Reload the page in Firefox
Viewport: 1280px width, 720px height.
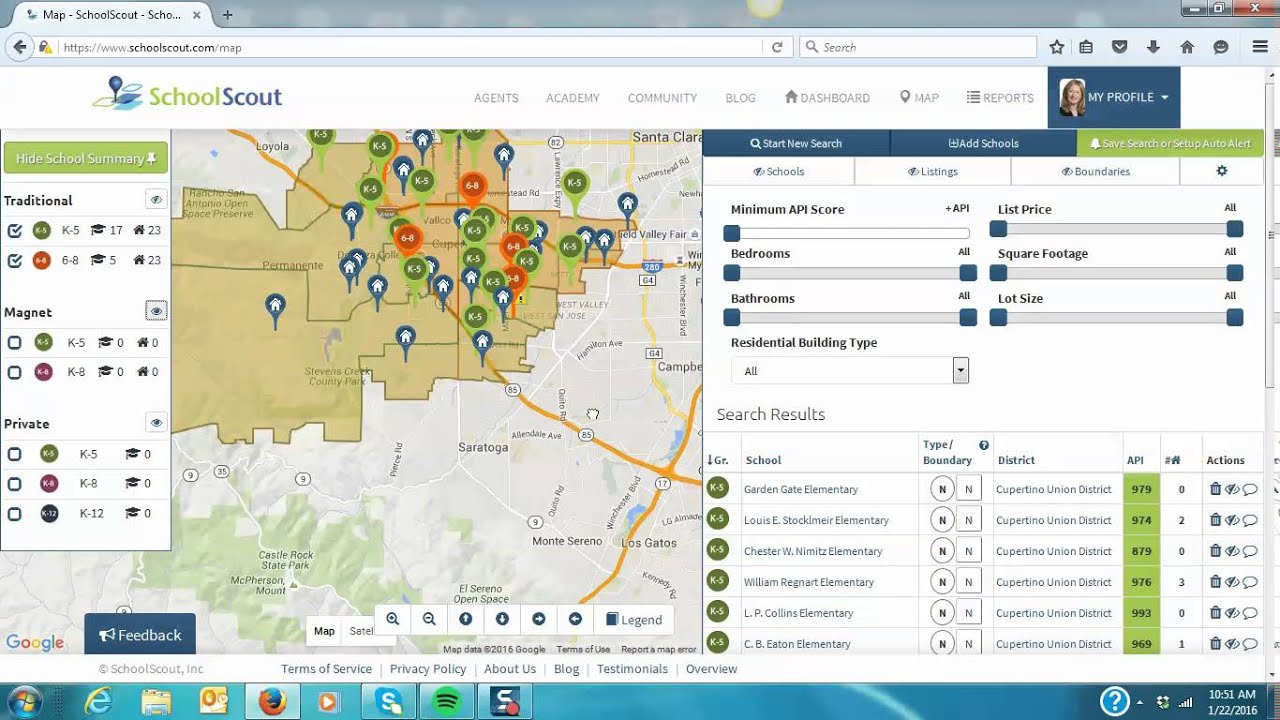(x=776, y=47)
